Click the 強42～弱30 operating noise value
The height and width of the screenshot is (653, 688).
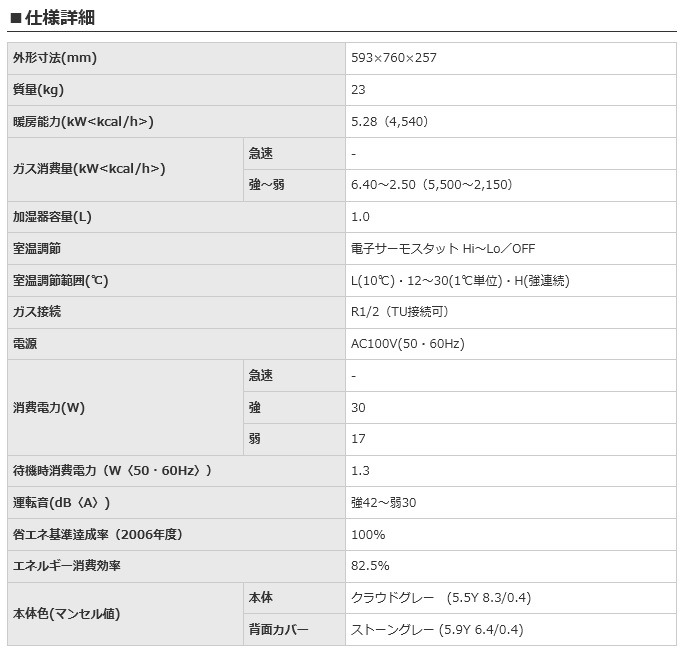click(x=383, y=503)
